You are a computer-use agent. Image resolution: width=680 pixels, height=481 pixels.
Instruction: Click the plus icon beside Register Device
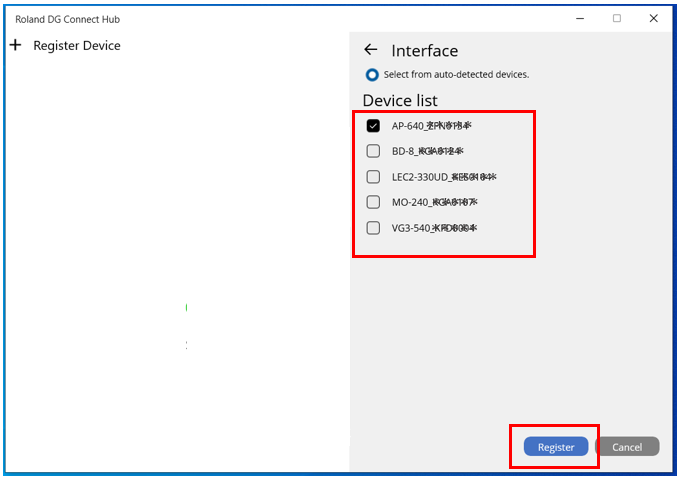(x=16, y=45)
